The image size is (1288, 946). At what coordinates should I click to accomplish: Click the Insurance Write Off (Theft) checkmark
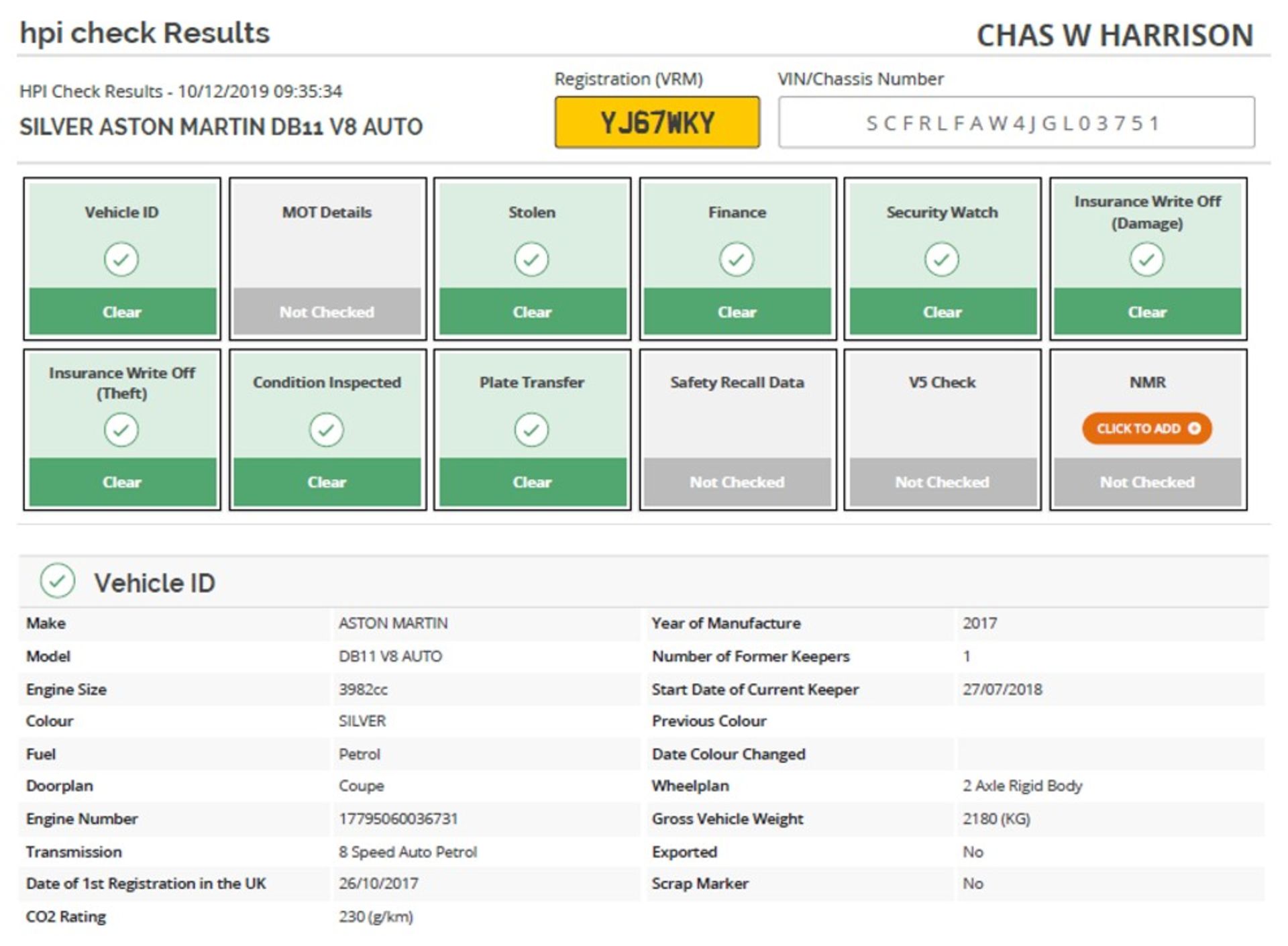pyautogui.click(x=121, y=430)
